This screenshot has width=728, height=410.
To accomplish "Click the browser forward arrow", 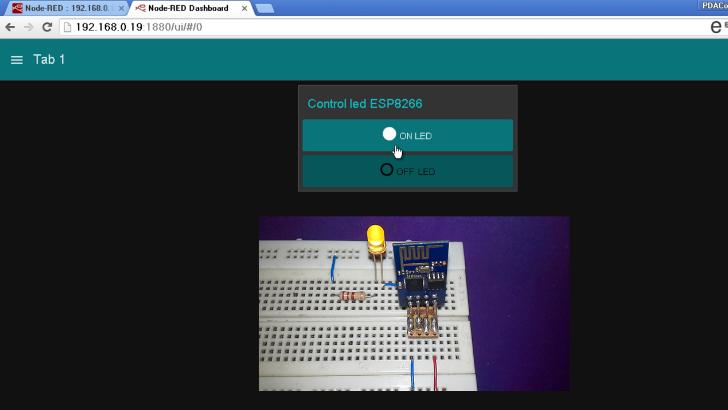I will [x=28, y=27].
